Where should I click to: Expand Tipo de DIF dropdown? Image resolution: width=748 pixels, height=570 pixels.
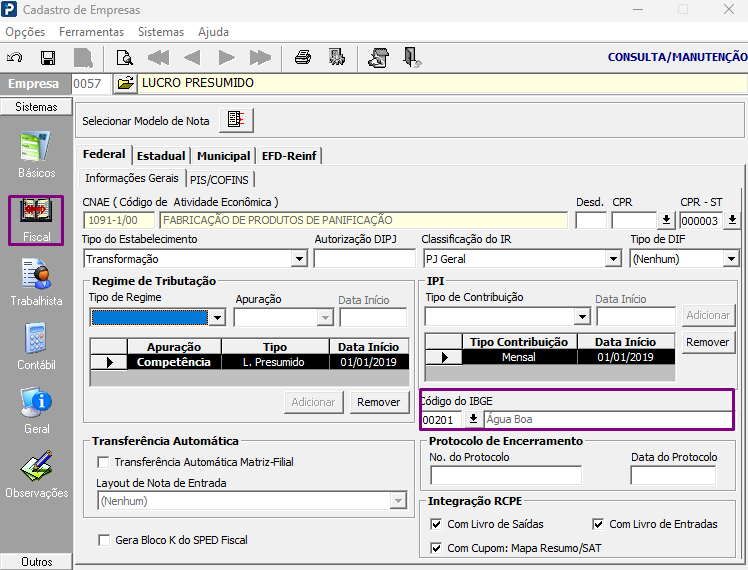tap(731, 259)
